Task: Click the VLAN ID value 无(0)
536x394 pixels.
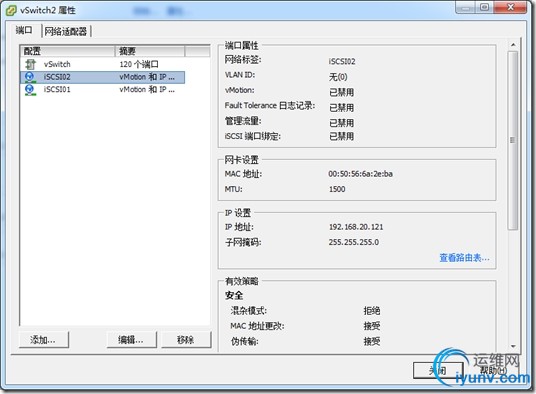Action: coord(338,77)
